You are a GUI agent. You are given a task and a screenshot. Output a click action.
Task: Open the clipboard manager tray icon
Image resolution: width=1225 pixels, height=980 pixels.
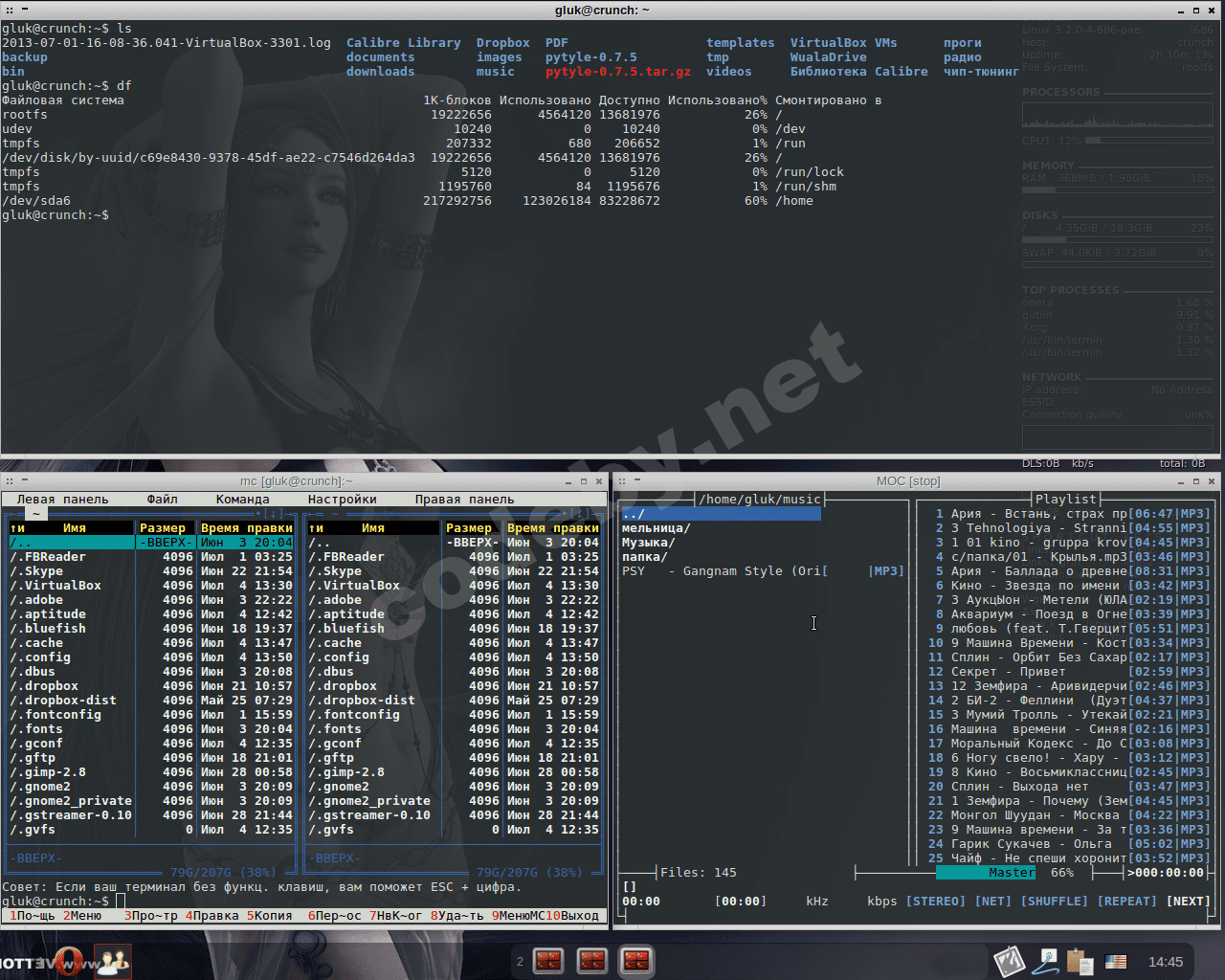(x=1080, y=961)
